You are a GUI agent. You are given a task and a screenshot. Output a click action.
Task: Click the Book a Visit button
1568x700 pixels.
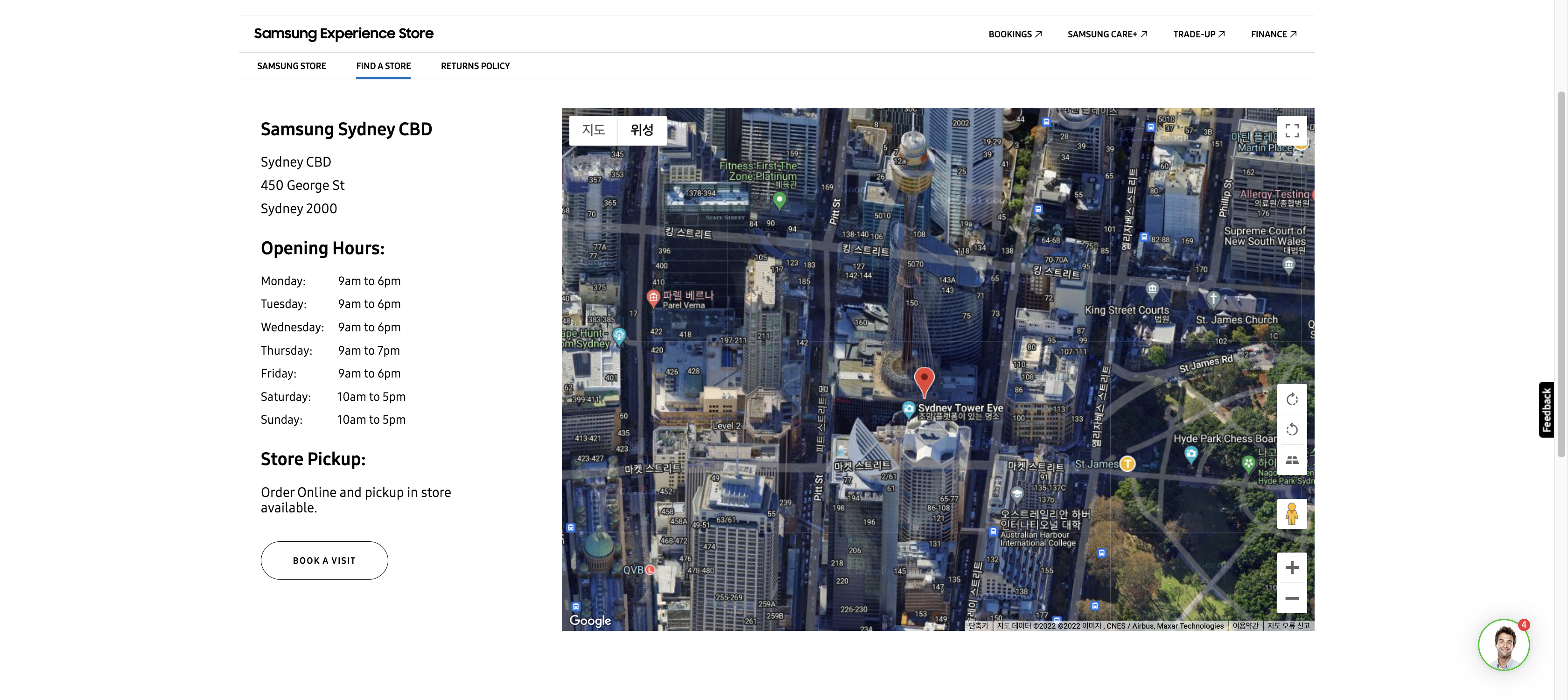pos(324,560)
